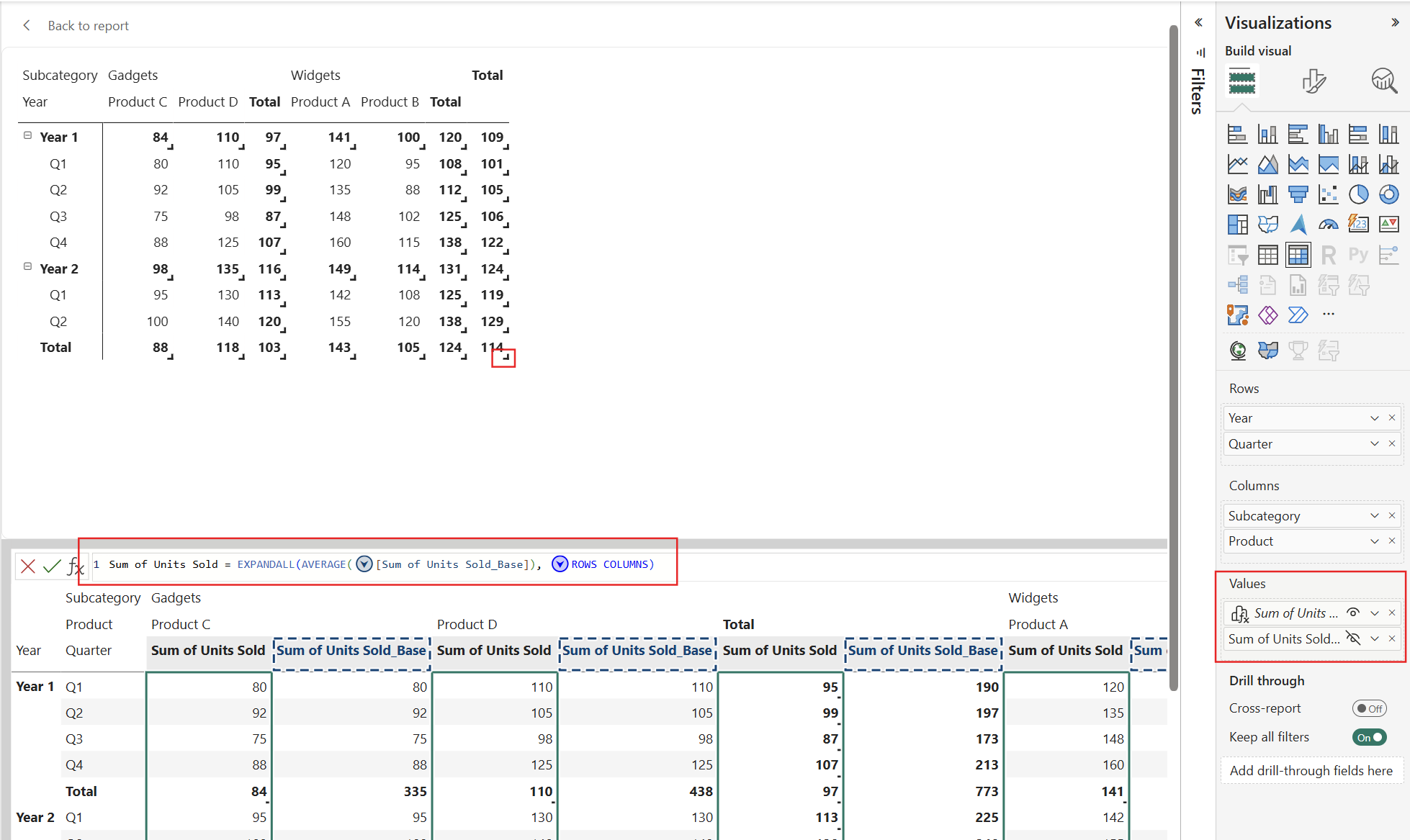
Task: Open the Product field dropdown
Action: [x=1374, y=541]
